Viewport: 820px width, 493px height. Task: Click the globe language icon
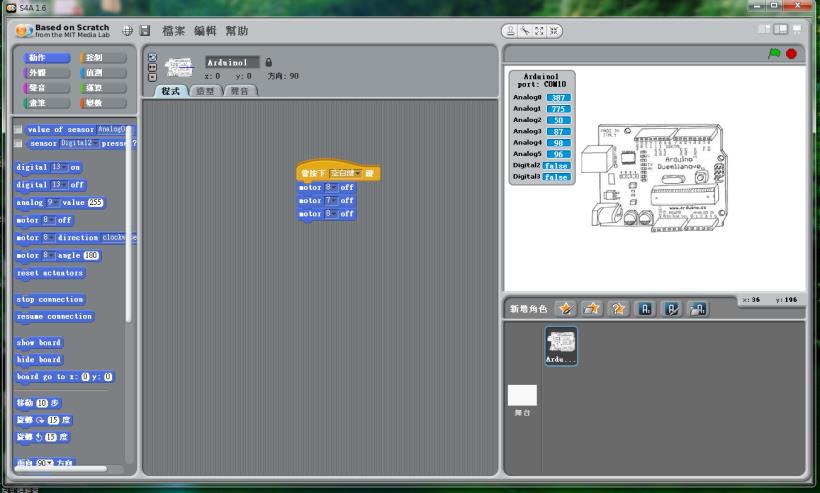128,31
